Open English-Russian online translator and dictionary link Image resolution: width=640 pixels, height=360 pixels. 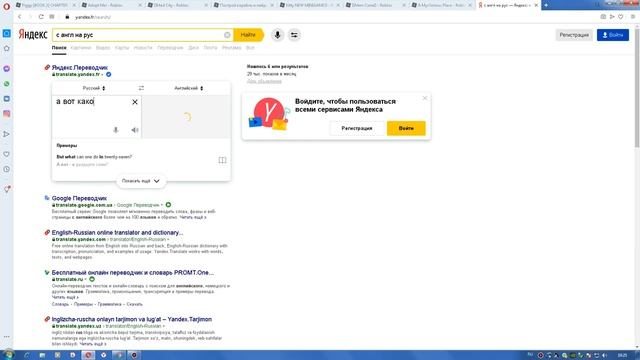pyautogui.click(x=117, y=232)
